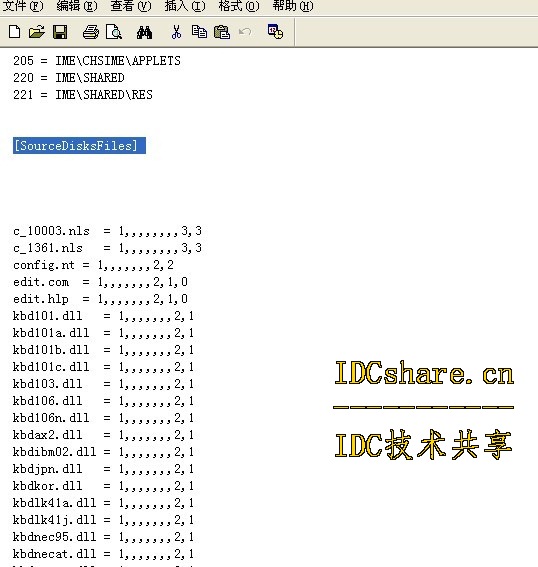Open the 格式(O) menu
This screenshot has height=567, width=538.
click(x=239, y=6)
